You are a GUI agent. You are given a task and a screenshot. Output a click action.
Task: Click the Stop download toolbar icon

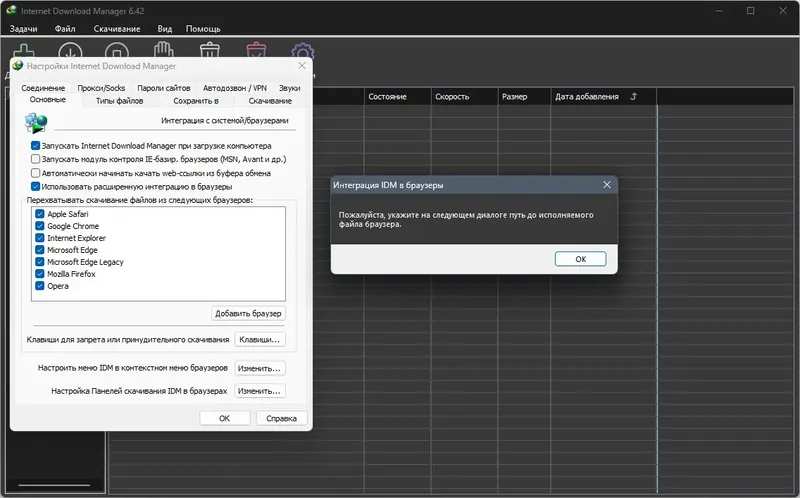pos(117,51)
